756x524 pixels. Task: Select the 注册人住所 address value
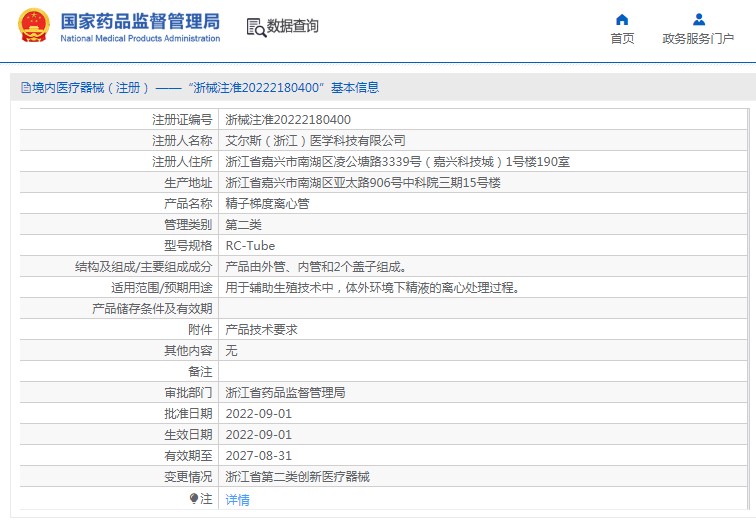(398, 161)
